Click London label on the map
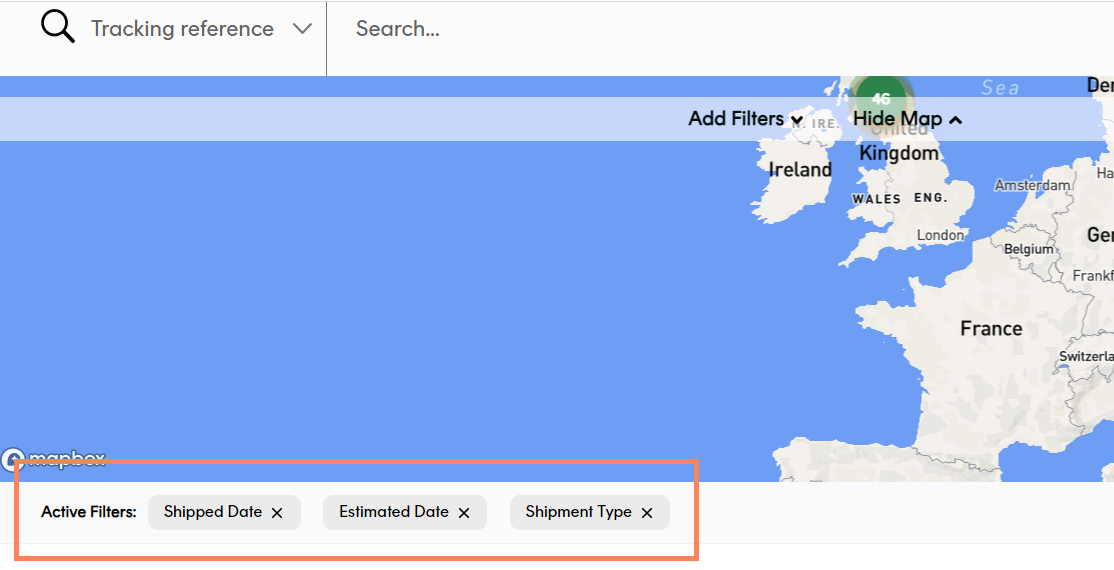The height and width of the screenshot is (570, 1114). 940,235
